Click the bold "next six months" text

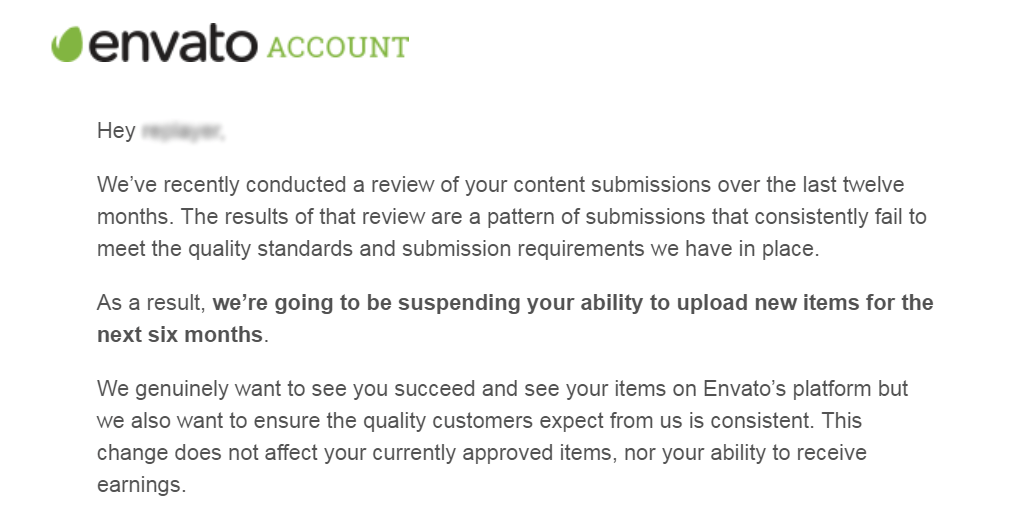pyautogui.click(x=180, y=334)
